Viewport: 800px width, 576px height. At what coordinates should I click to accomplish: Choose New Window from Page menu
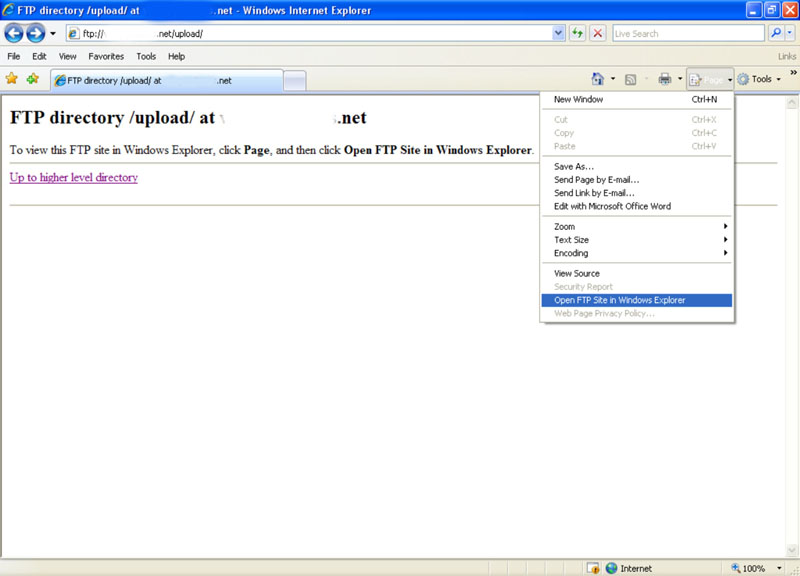pyautogui.click(x=636, y=99)
